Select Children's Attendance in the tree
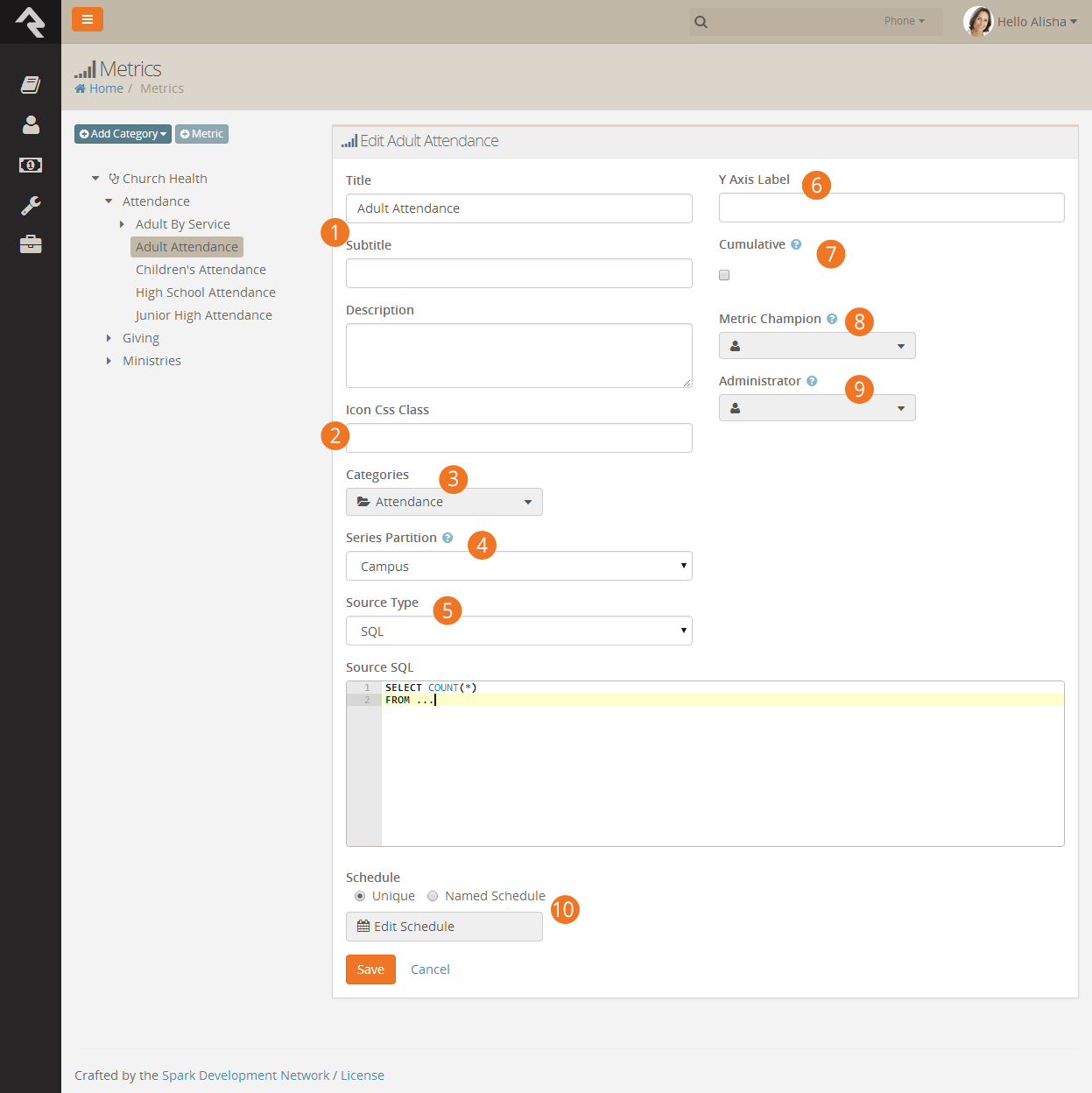The image size is (1092, 1093). (x=201, y=270)
